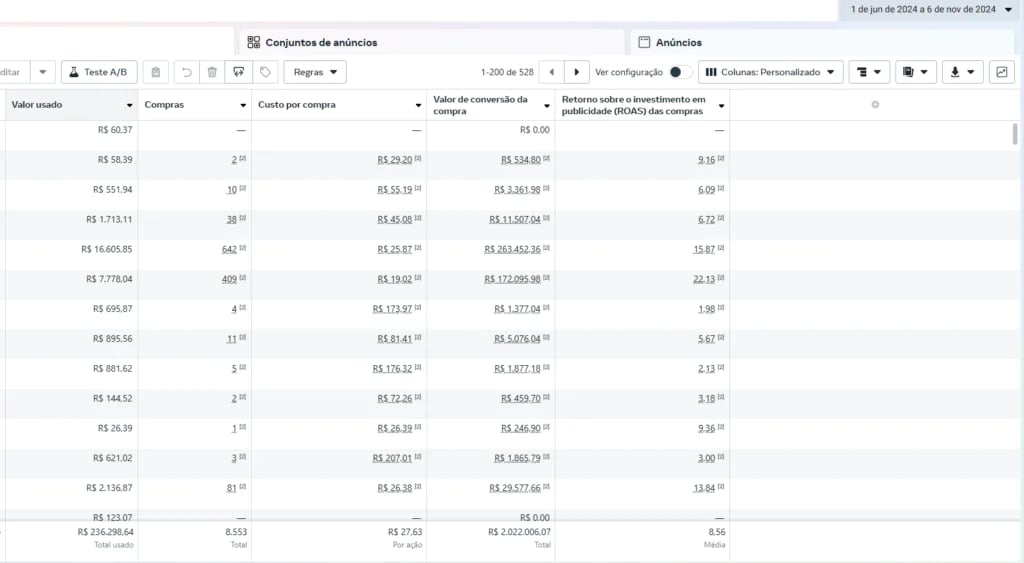
Task: Open the reports dropdown
Action: 916,72
